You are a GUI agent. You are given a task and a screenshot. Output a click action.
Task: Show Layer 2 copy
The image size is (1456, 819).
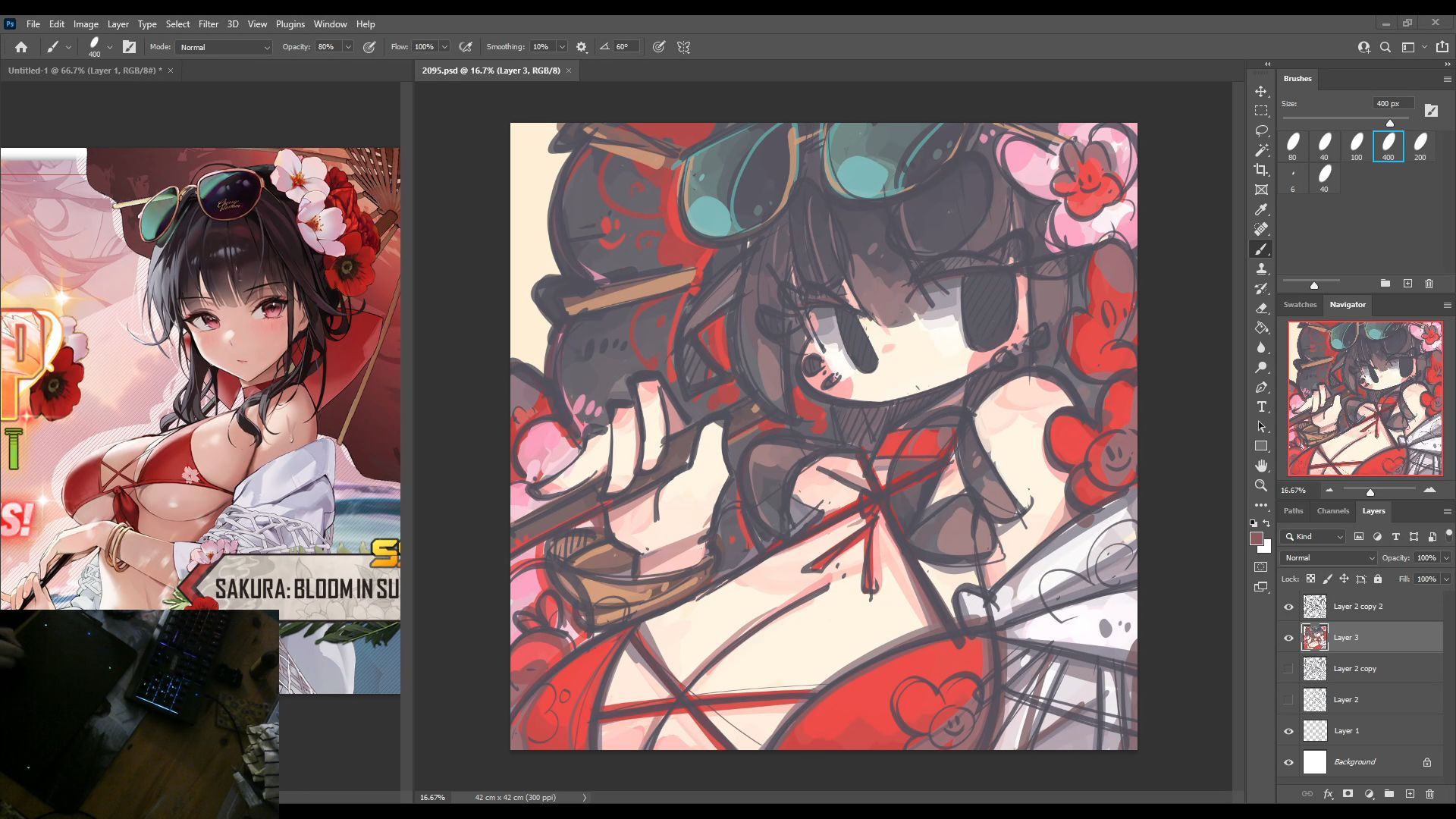[1288, 669]
